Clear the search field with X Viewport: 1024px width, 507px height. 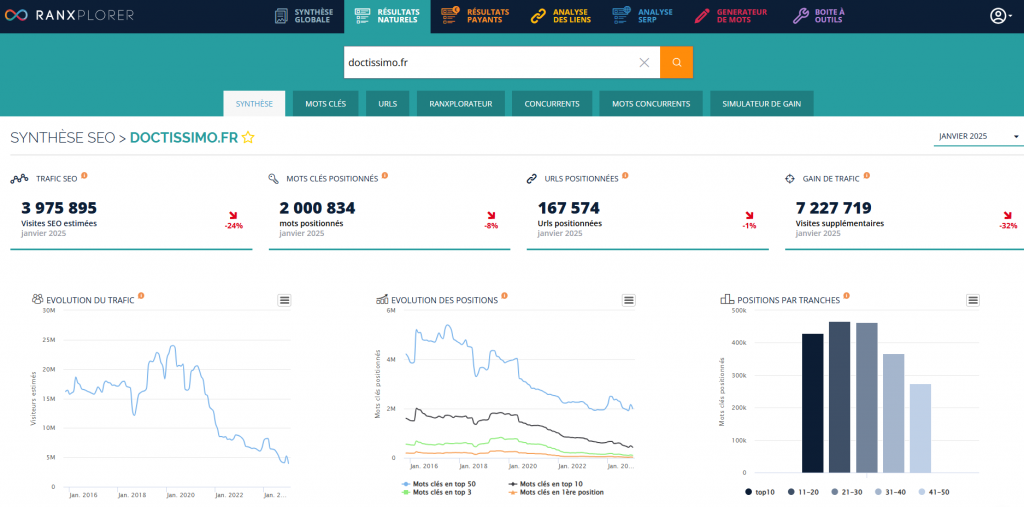coord(644,63)
